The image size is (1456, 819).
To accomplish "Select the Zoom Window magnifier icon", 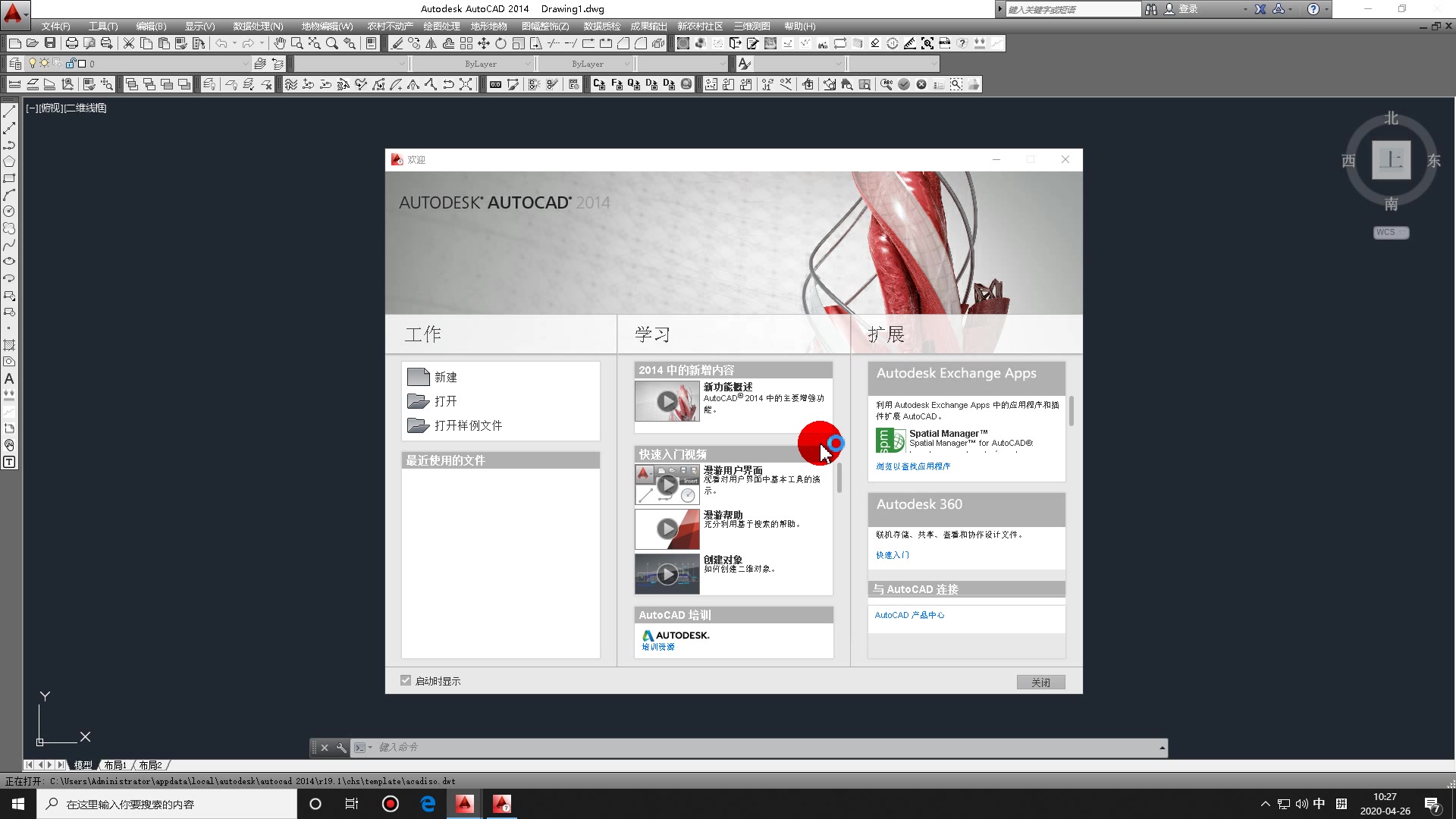I will pyautogui.click(x=297, y=43).
